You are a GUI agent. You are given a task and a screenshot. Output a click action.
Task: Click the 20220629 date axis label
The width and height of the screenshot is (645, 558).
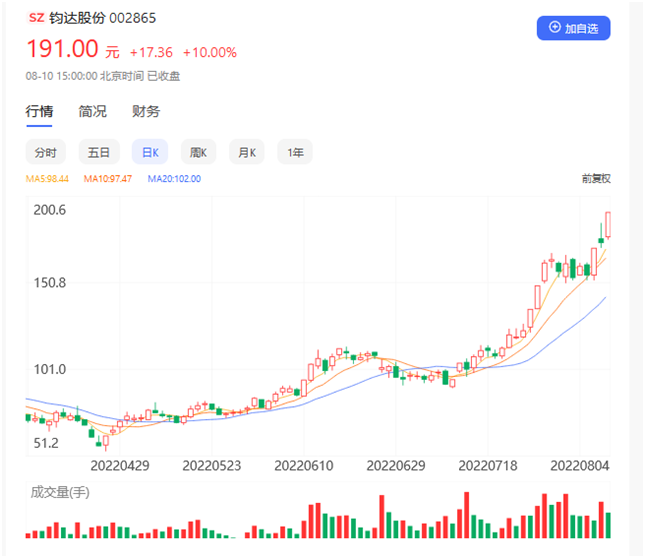point(396,466)
